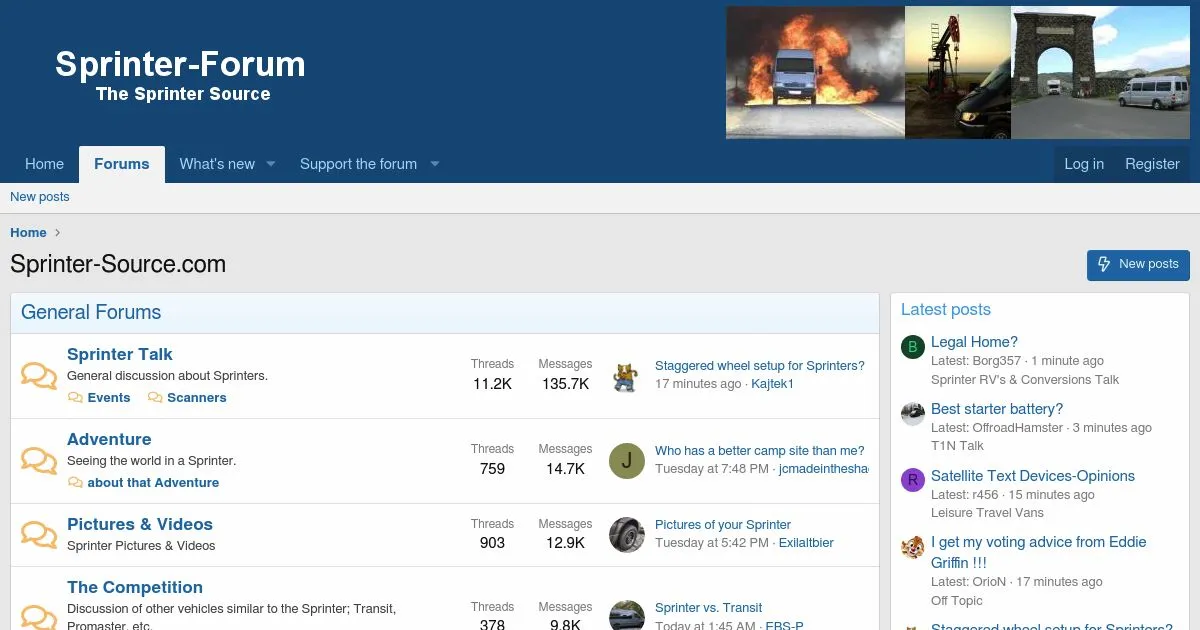The width and height of the screenshot is (1200, 630).
Task: Click The Competition forum chat-bubble icon
Action: 39,616
